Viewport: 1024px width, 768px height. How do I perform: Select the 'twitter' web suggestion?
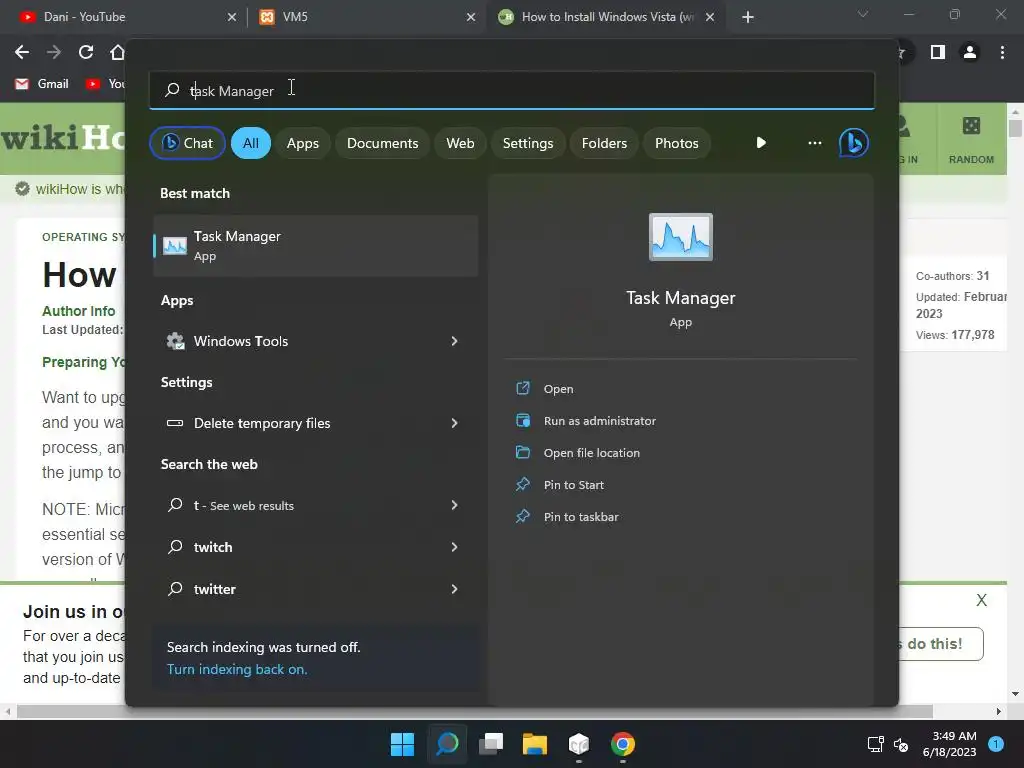click(x=315, y=589)
